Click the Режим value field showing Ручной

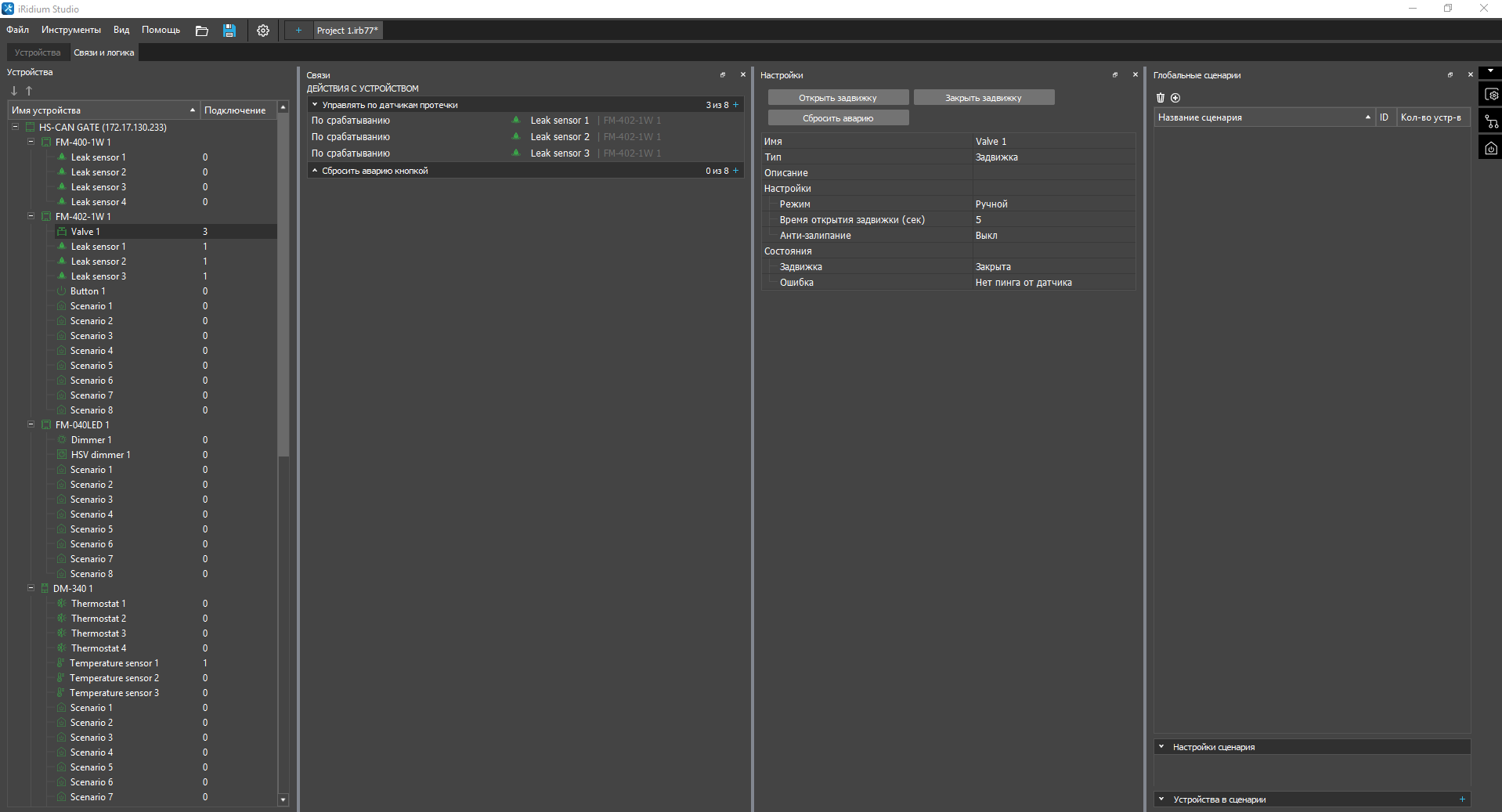[x=1052, y=204]
